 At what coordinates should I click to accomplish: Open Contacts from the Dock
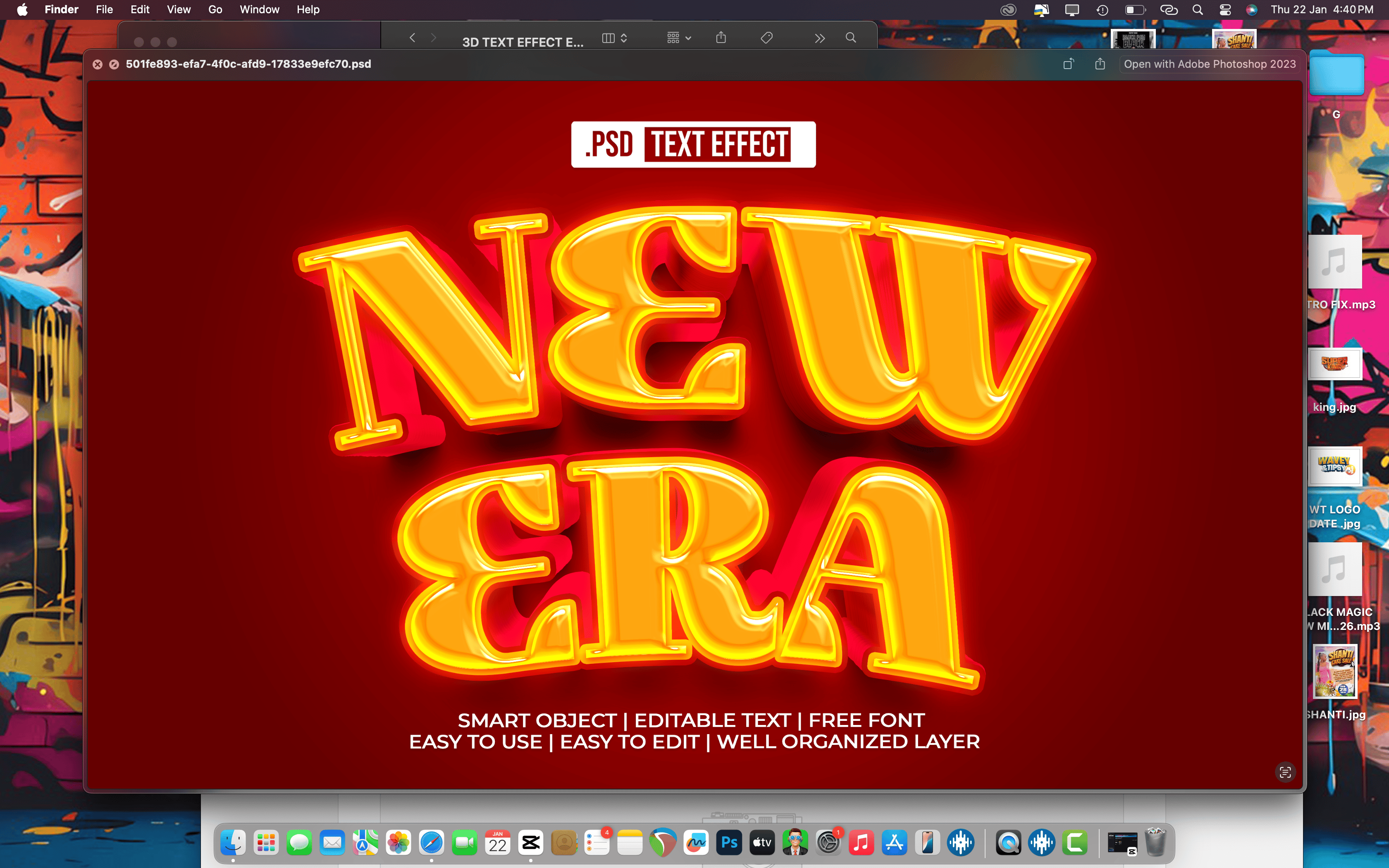563,842
